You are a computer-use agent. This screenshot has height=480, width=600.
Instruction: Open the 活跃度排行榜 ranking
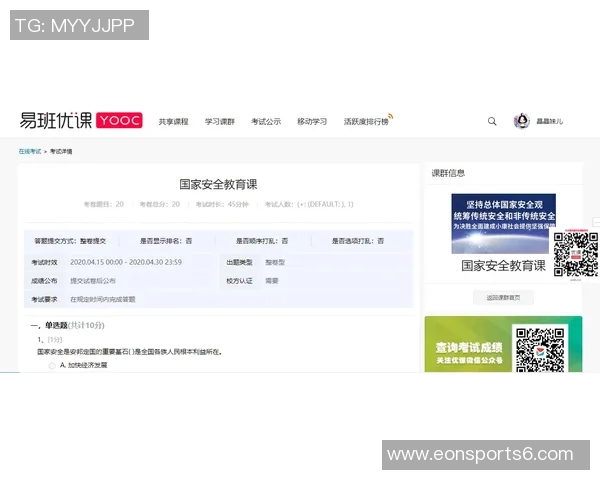coord(367,122)
